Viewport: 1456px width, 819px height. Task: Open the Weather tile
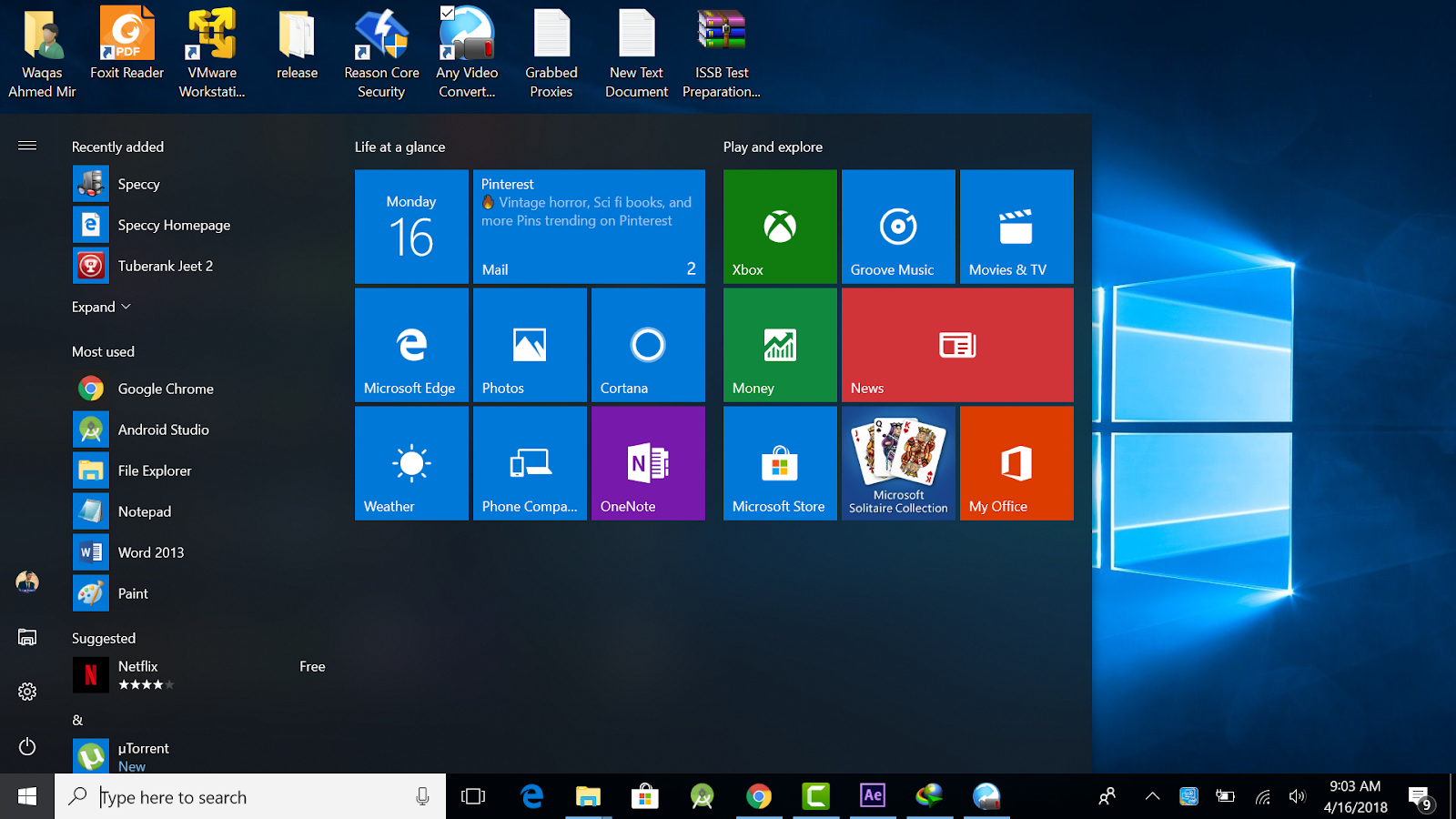click(x=411, y=463)
